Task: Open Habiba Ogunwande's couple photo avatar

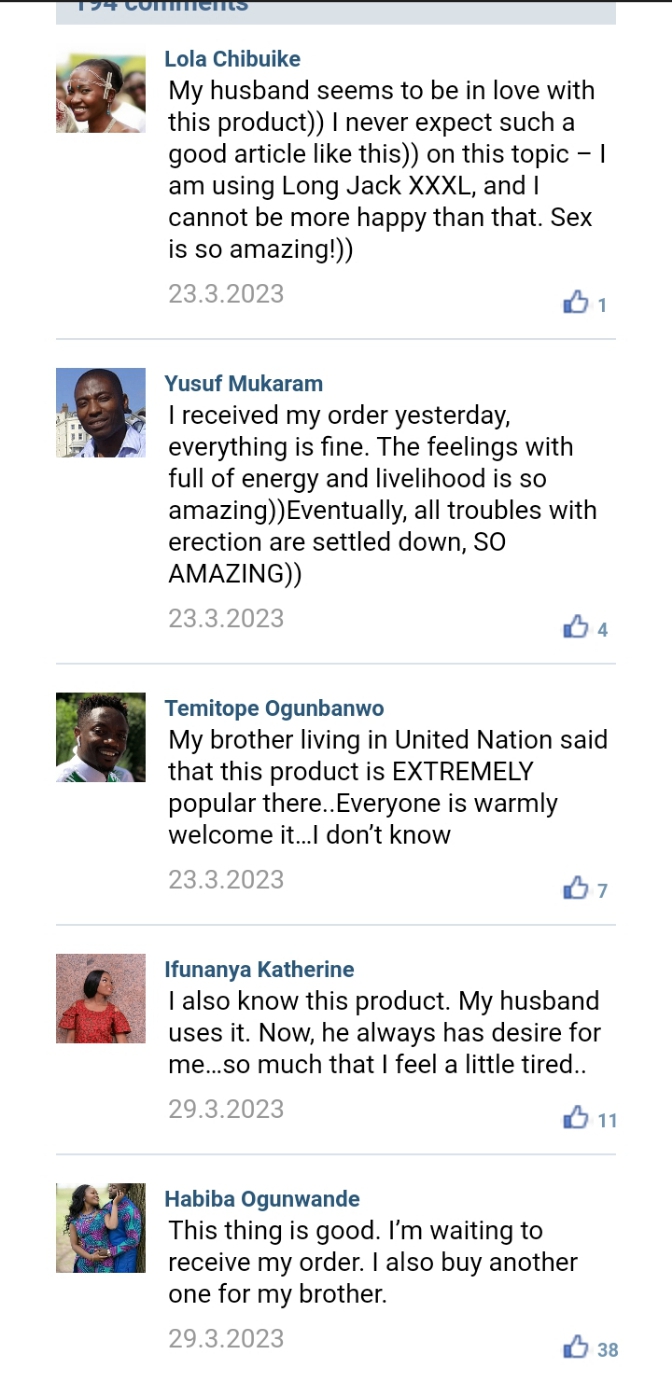Action: (101, 1228)
